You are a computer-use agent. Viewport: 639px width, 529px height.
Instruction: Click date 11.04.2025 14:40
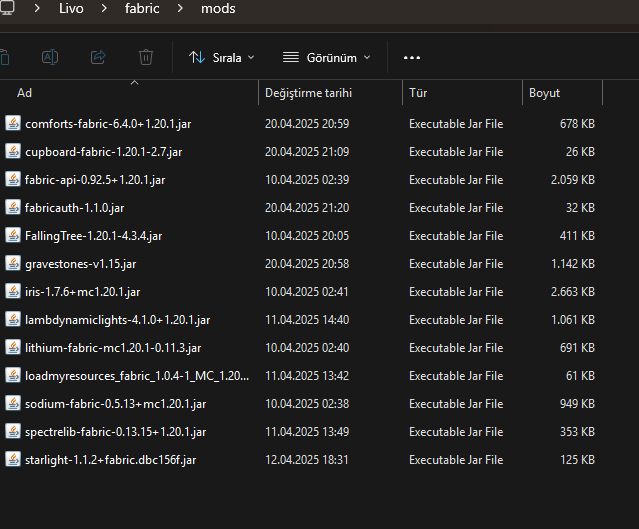point(307,320)
